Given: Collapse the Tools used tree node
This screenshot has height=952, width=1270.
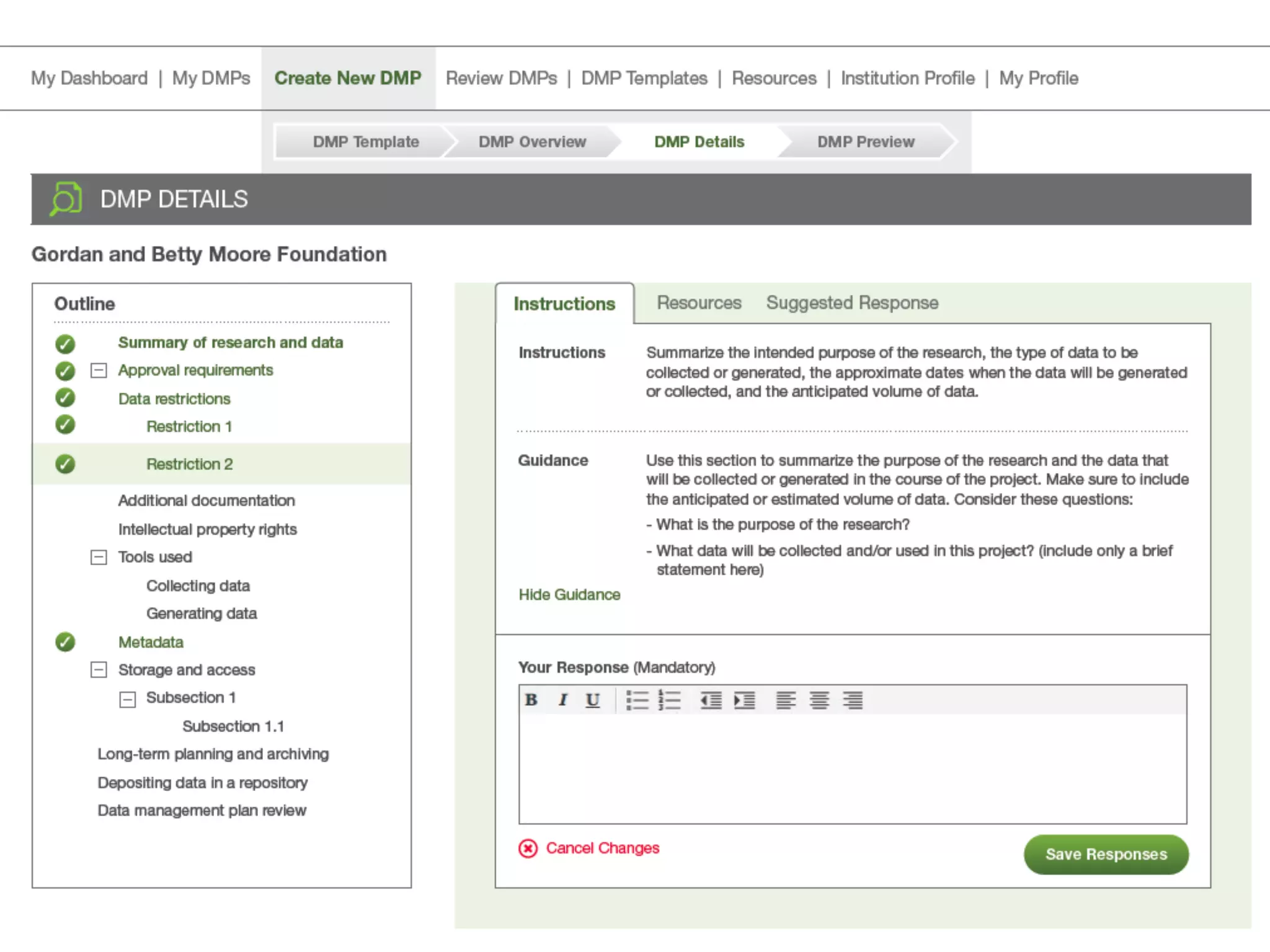Looking at the screenshot, I should click(99, 557).
